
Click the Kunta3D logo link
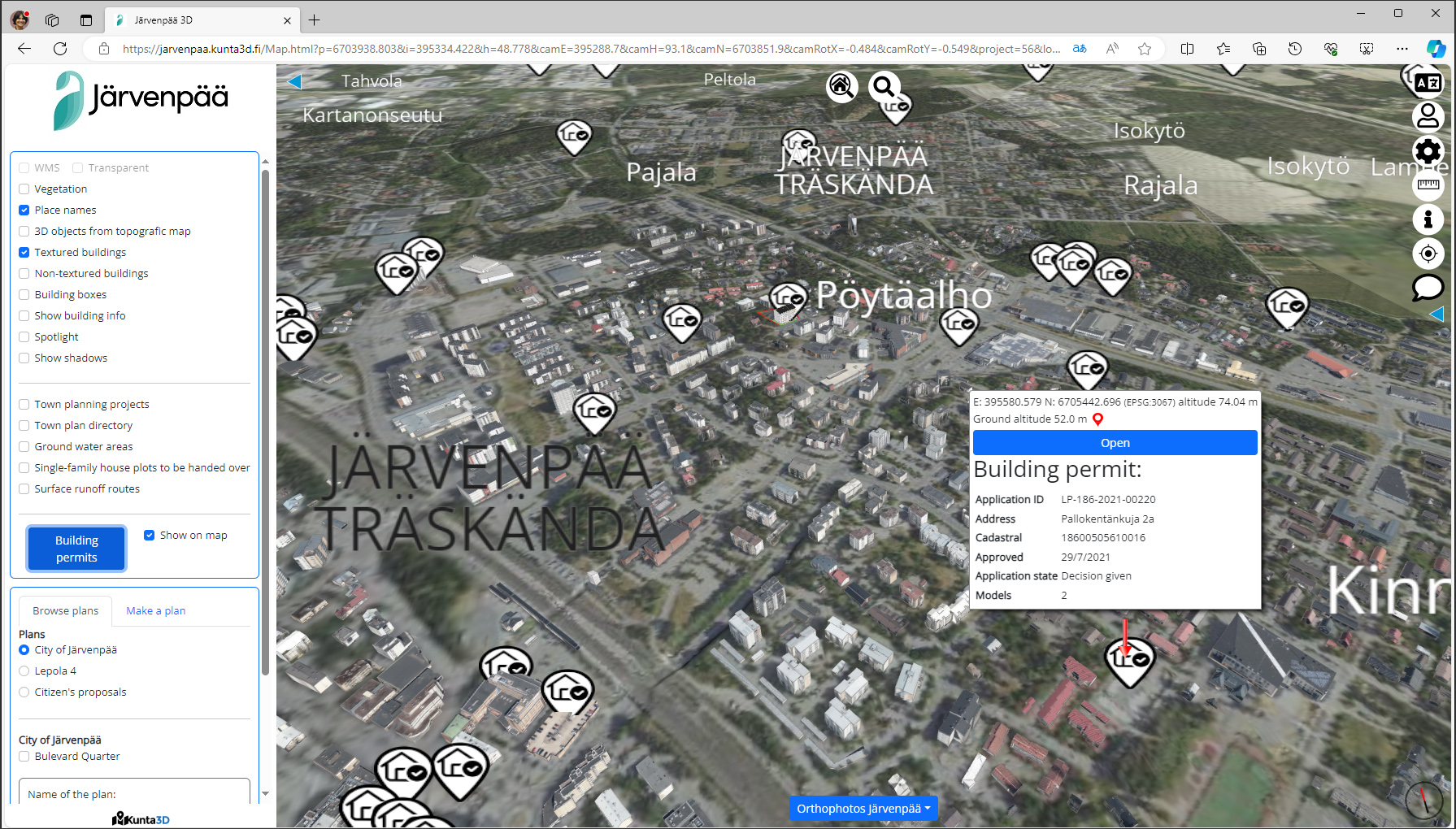141,818
